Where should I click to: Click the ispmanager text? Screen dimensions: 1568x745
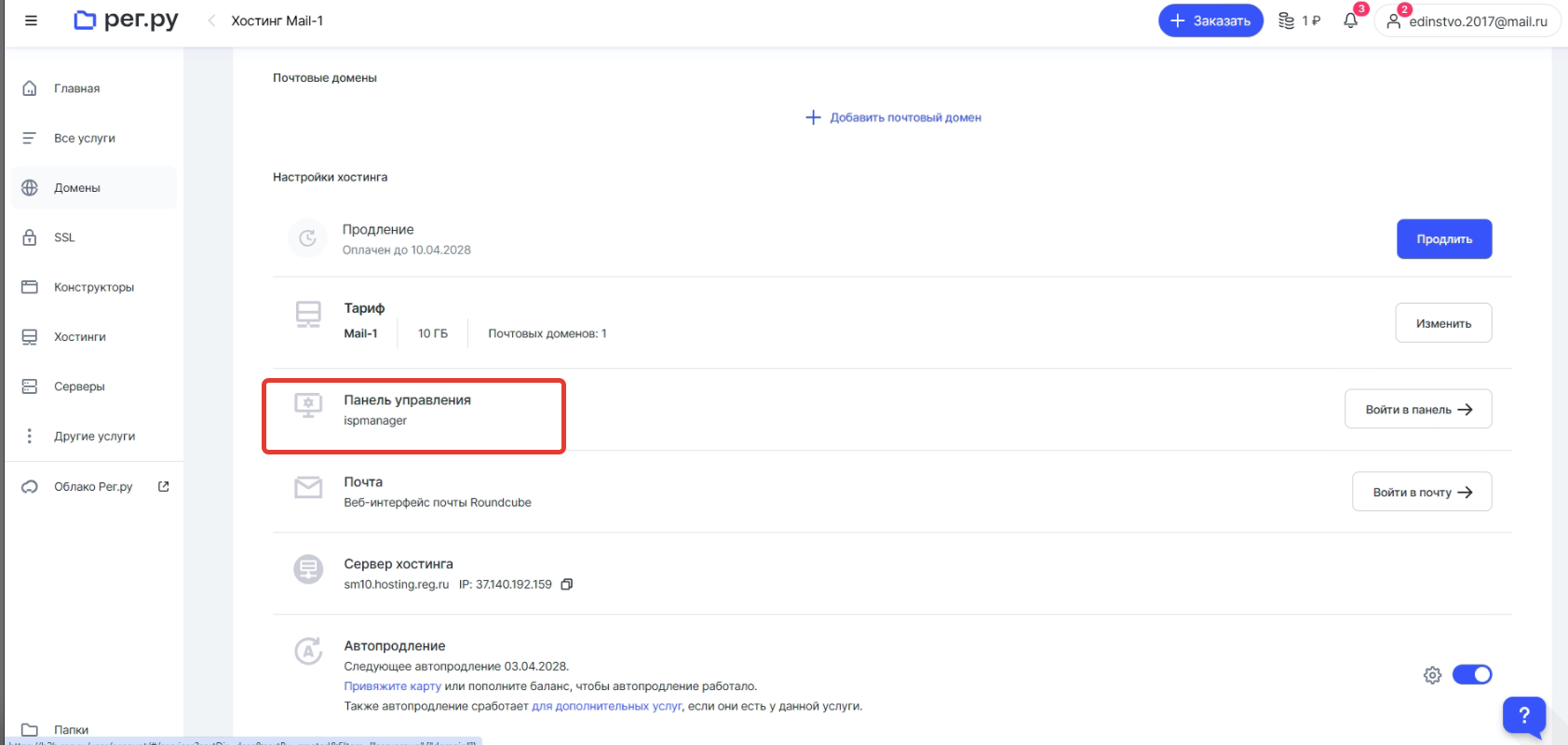375,421
